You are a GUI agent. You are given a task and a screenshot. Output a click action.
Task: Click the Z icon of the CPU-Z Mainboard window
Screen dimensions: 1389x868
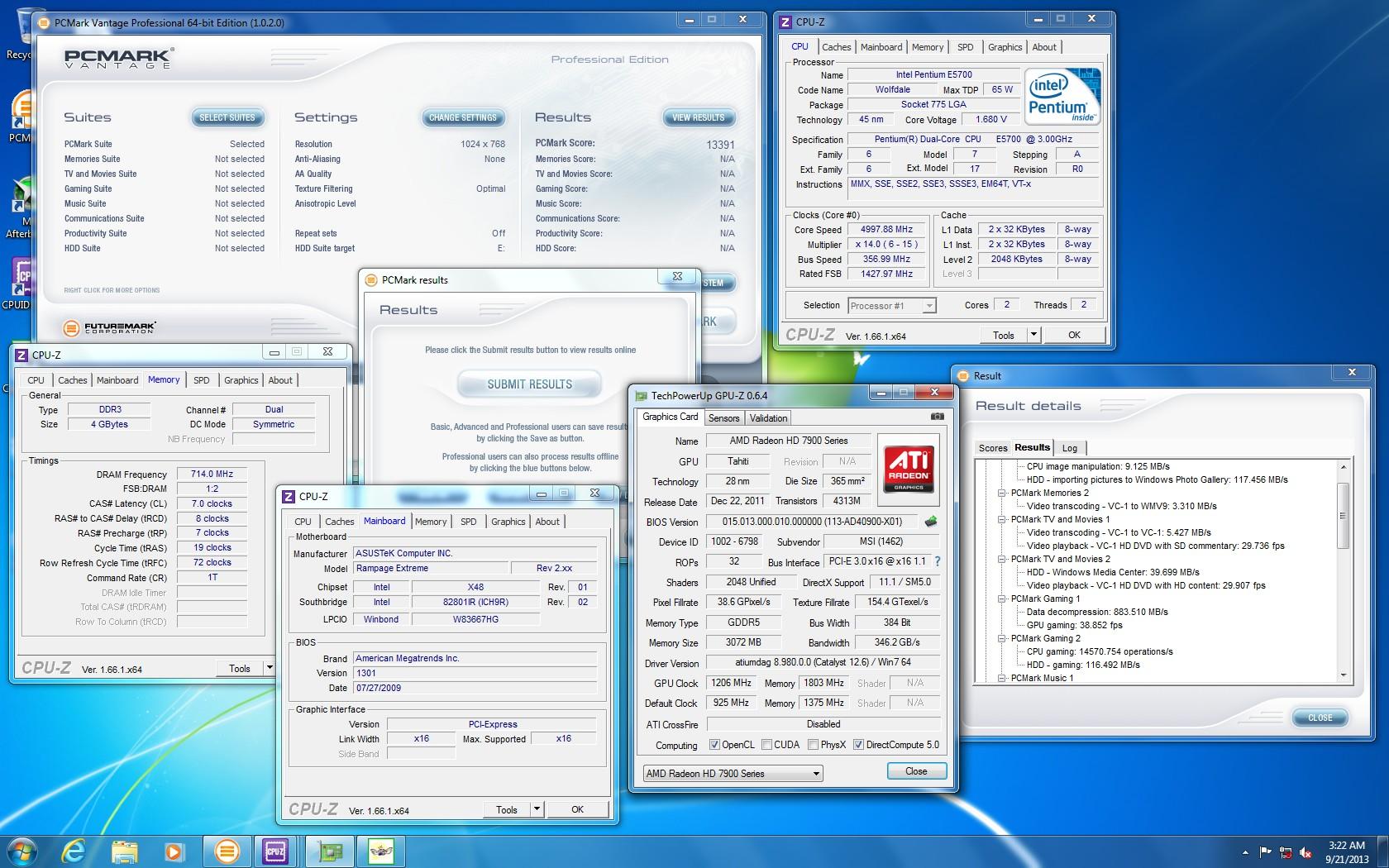(x=289, y=496)
